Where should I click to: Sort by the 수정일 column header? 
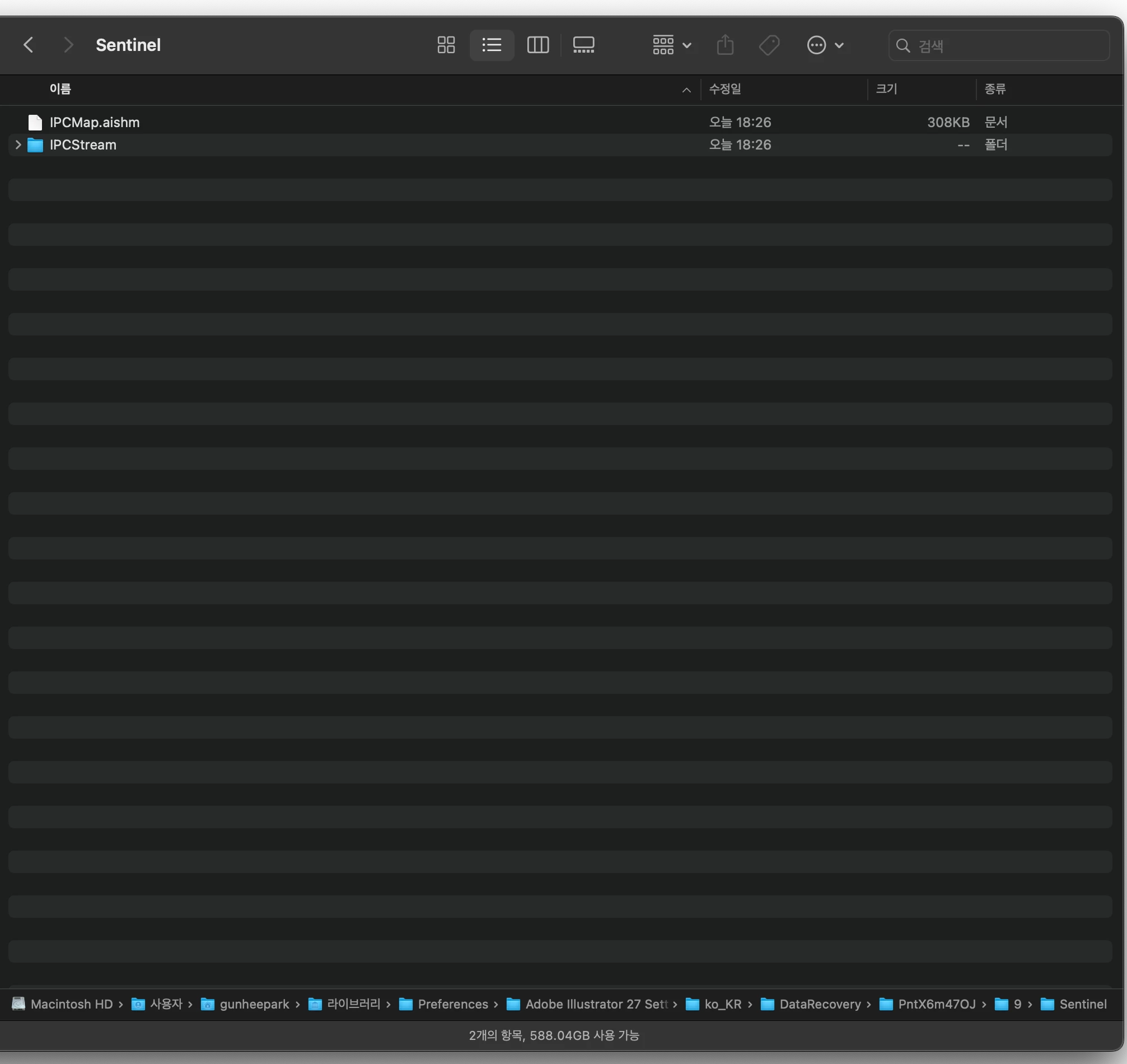[x=725, y=89]
